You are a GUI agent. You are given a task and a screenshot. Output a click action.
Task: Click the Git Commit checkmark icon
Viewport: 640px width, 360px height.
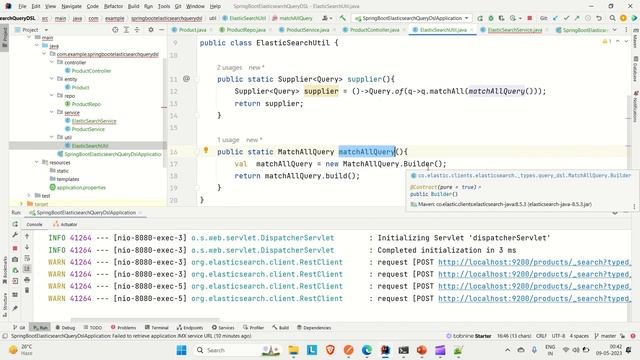click(x=567, y=18)
